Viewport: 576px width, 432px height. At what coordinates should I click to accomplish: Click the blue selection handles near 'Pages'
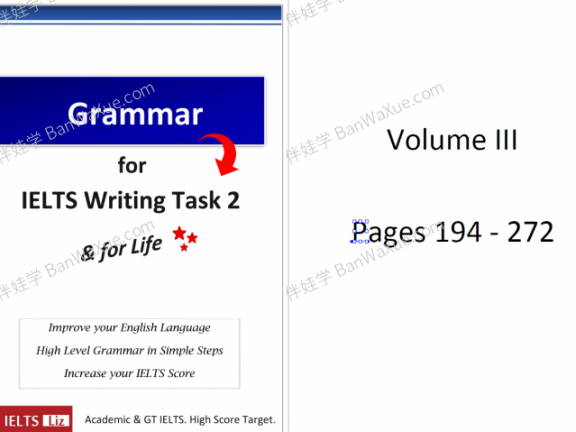(x=360, y=231)
